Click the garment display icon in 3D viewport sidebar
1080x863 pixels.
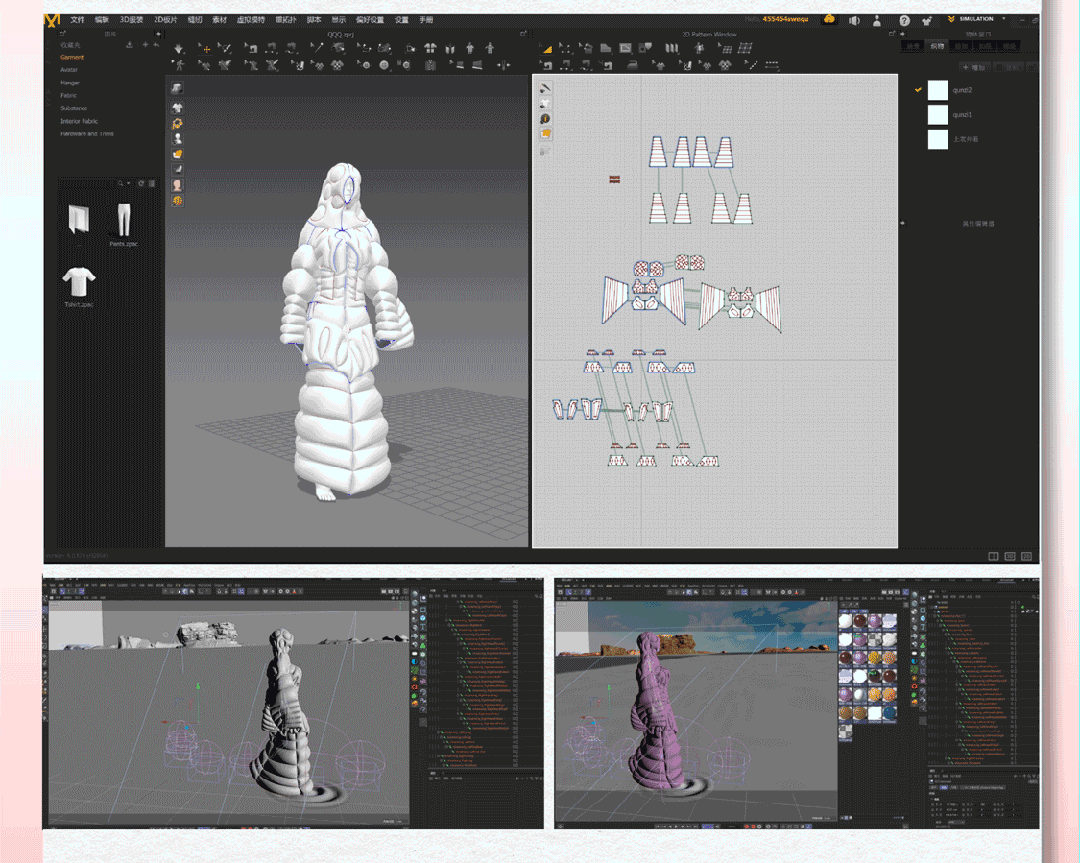point(177,107)
